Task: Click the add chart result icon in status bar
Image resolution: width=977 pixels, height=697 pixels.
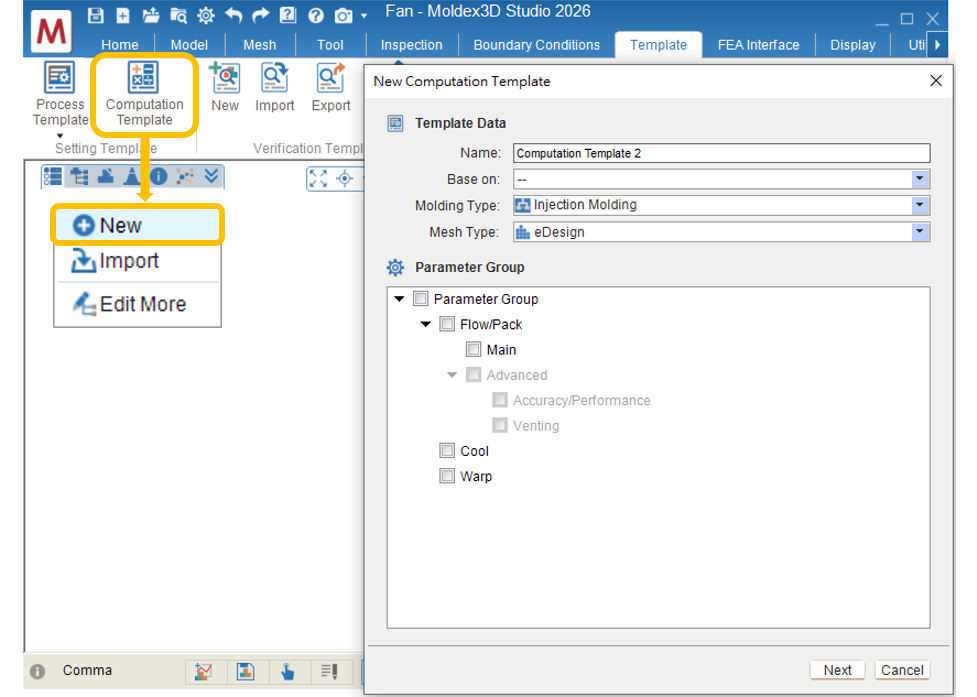Action: click(203, 671)
